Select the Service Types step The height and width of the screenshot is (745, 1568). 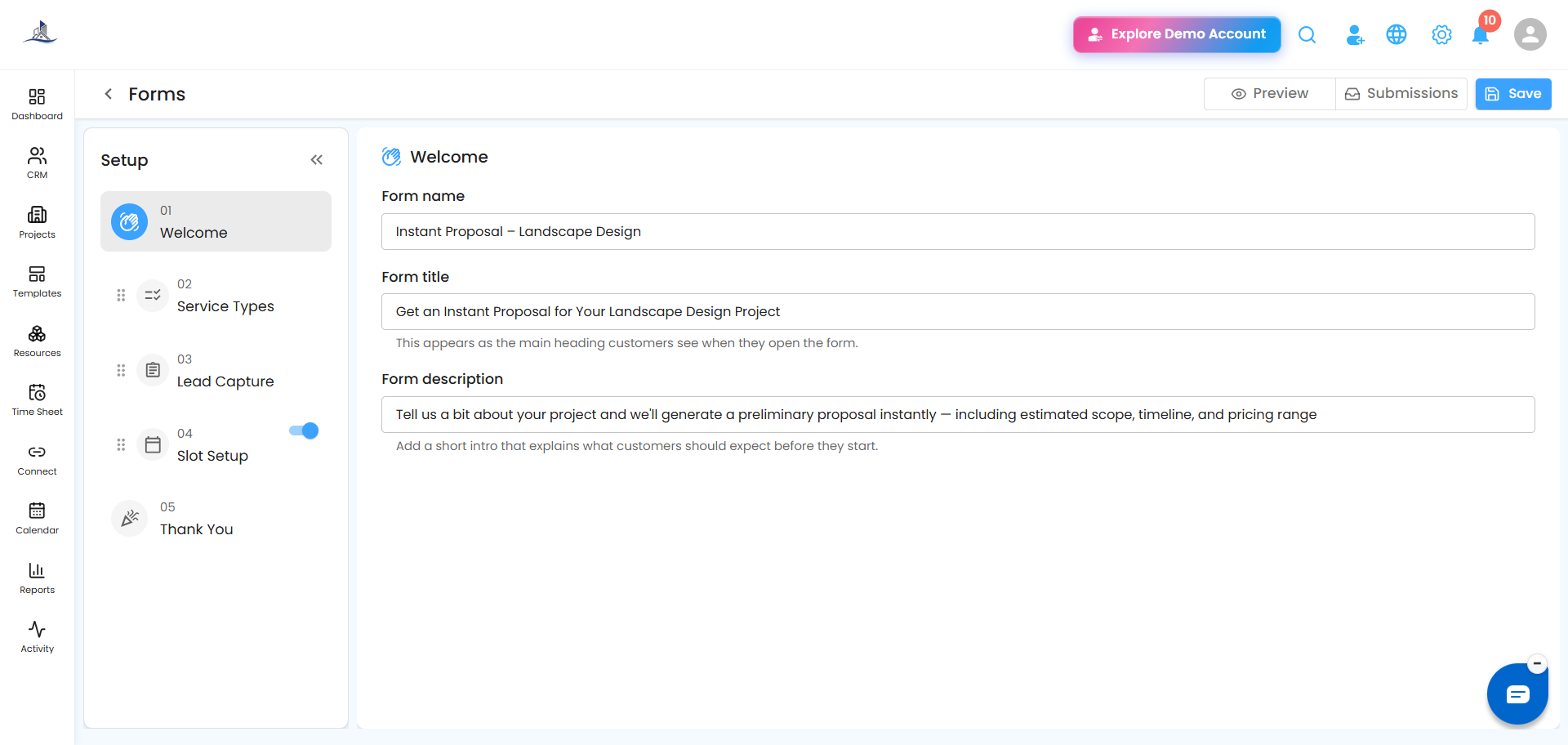coord(216,296)
